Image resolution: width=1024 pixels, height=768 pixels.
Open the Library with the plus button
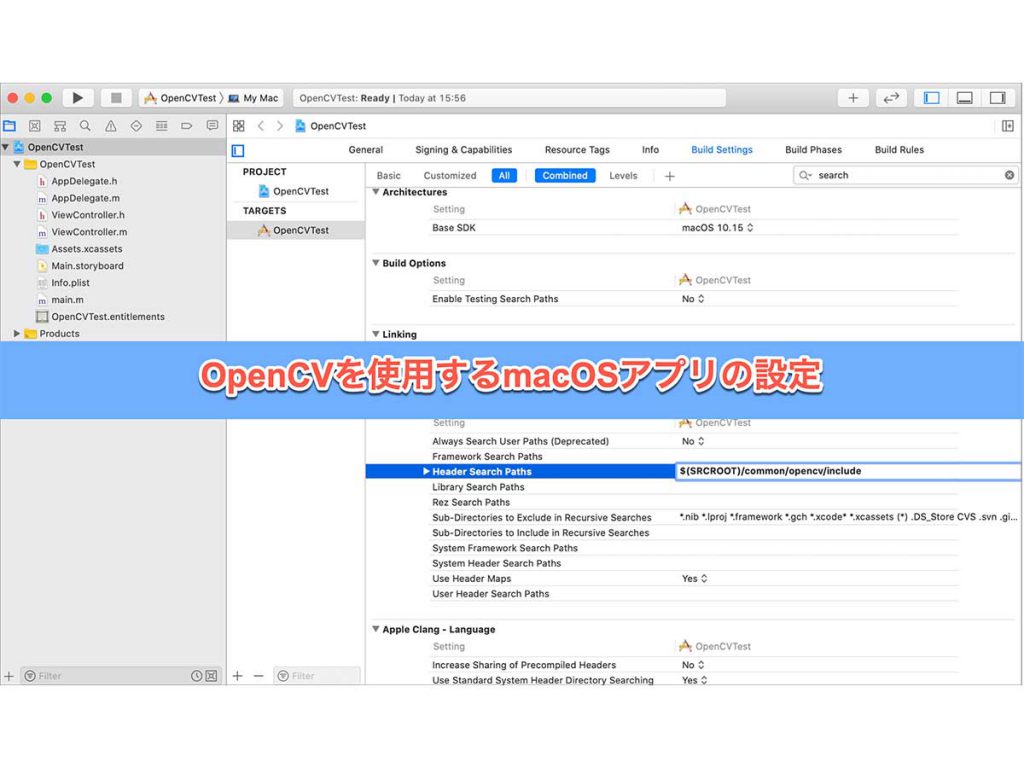[x=853, y=98]
